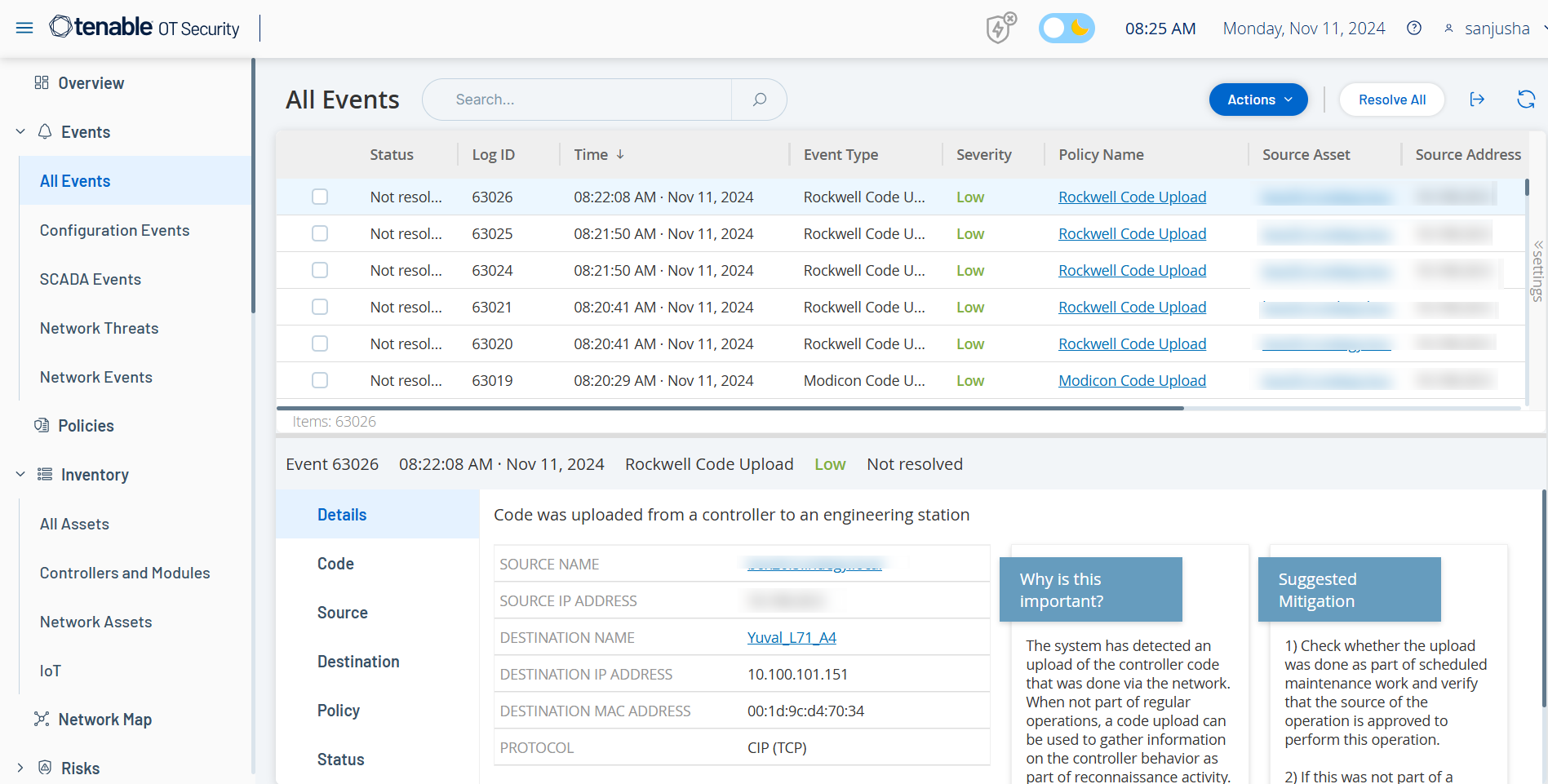Screen dimensions: 1548x784
Task: Open Configuration Events in sidebar
Action: (x=114, y=230)
